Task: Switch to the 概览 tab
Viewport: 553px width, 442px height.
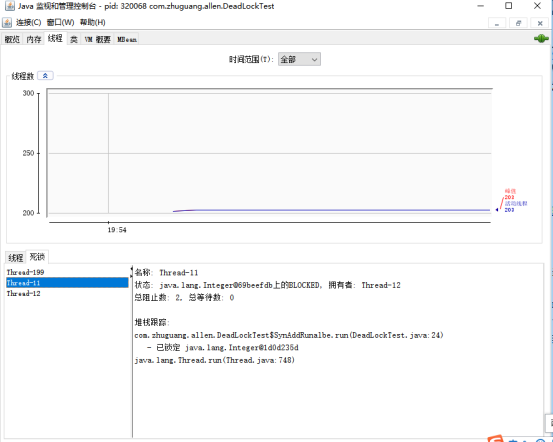Action: point(12,39)
